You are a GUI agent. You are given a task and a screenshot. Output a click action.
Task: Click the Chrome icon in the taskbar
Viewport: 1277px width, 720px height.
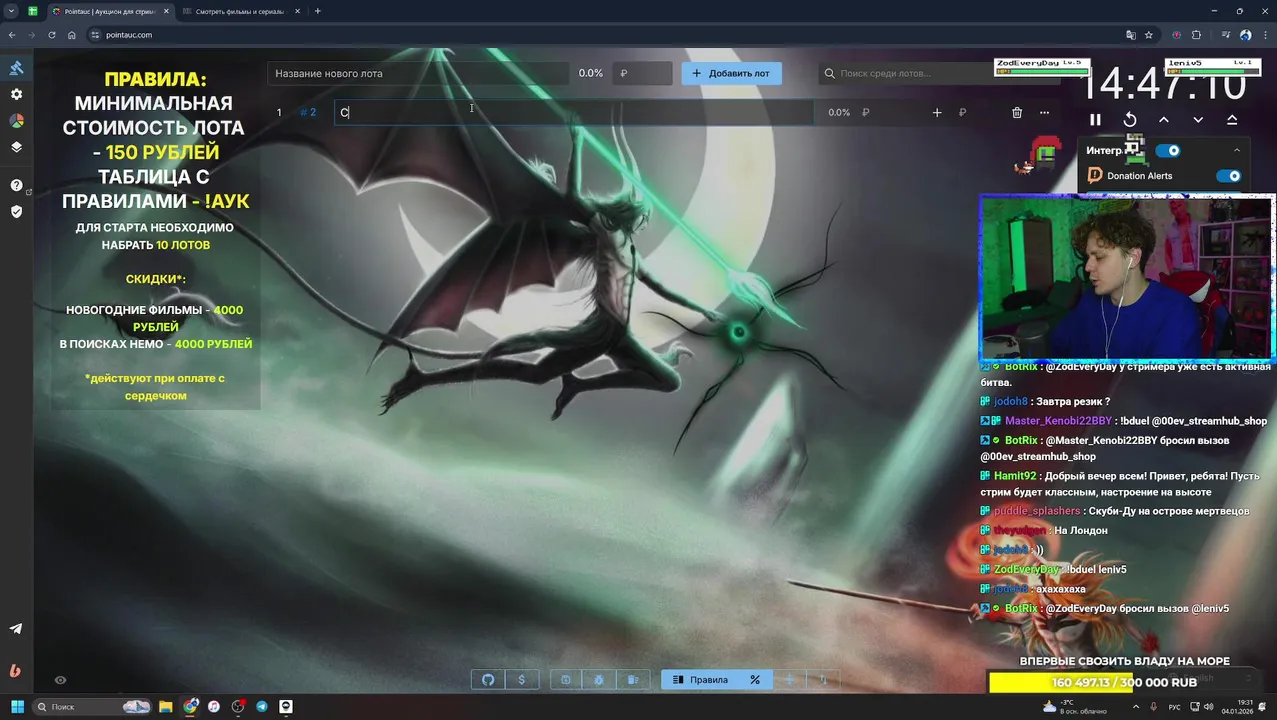tap(190, 707)
